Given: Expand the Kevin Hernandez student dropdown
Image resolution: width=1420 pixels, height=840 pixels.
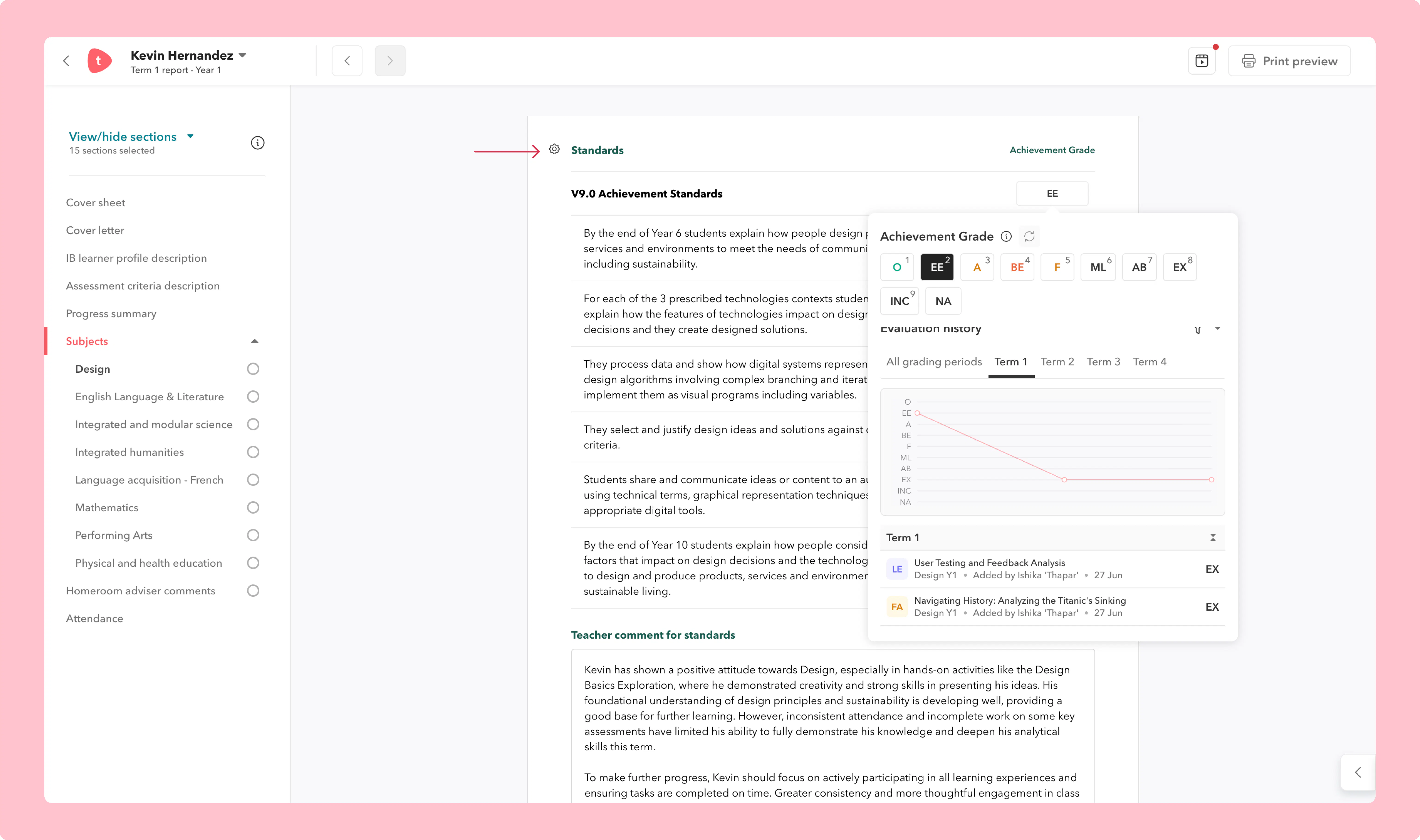Looking at the screenshot, I should pyautogui.click(x=242, y=55).
